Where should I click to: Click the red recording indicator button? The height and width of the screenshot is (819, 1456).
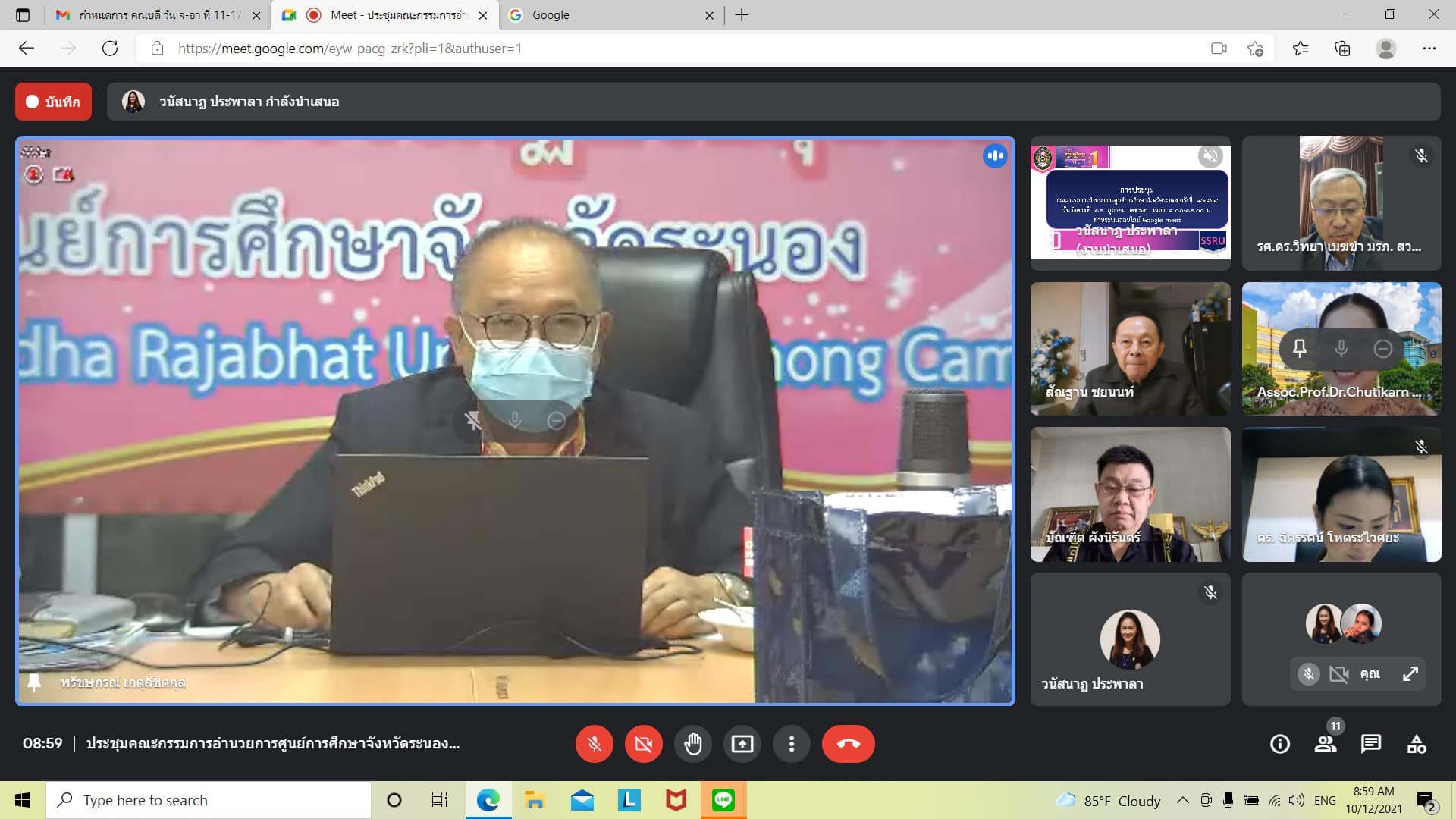[x=53, y=102]
